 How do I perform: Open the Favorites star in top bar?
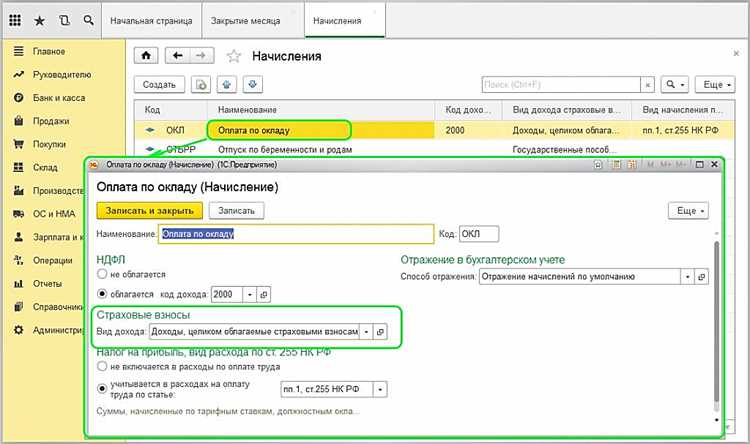point(40,21)
